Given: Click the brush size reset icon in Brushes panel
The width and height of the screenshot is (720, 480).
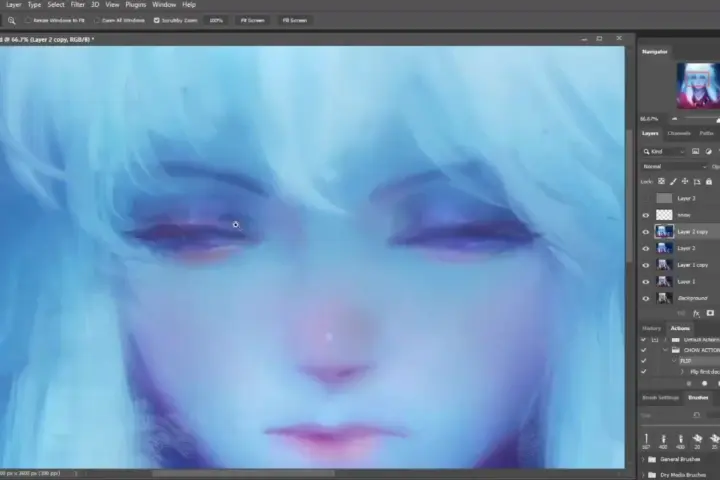Looking at the screenshot, I should [x=697, y=415].
